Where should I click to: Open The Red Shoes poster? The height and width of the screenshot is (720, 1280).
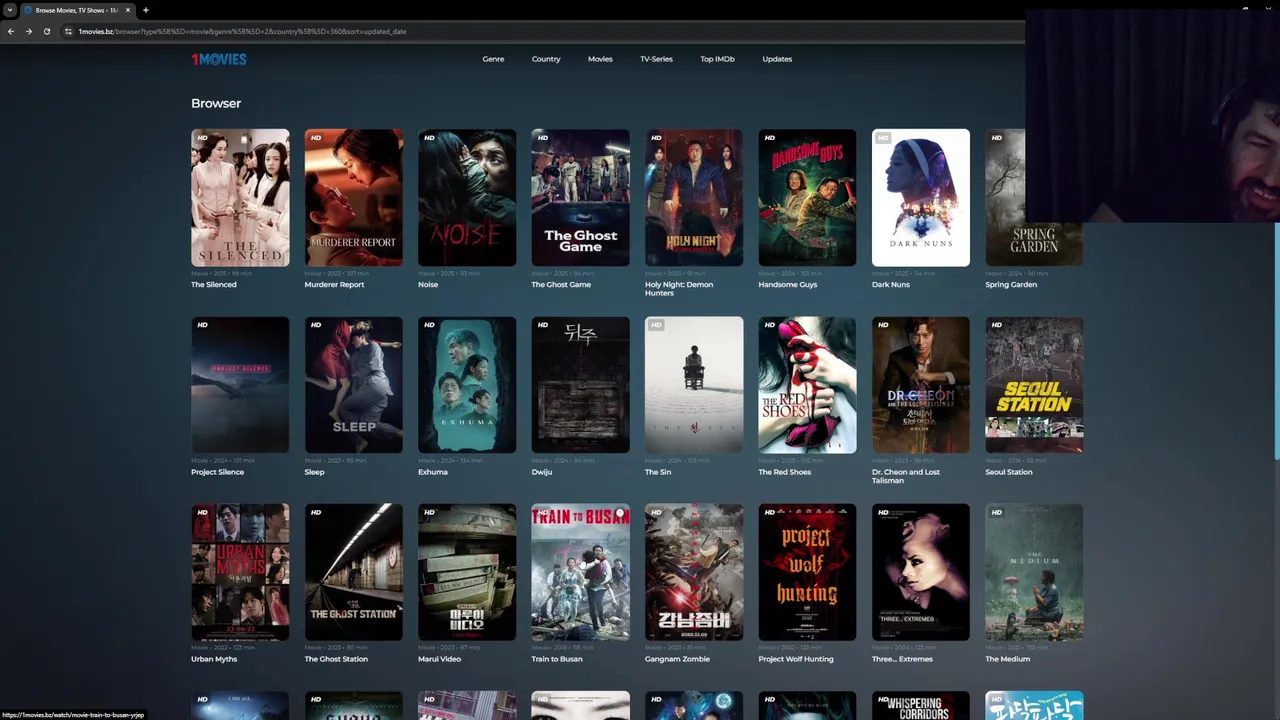pos(807,385)
